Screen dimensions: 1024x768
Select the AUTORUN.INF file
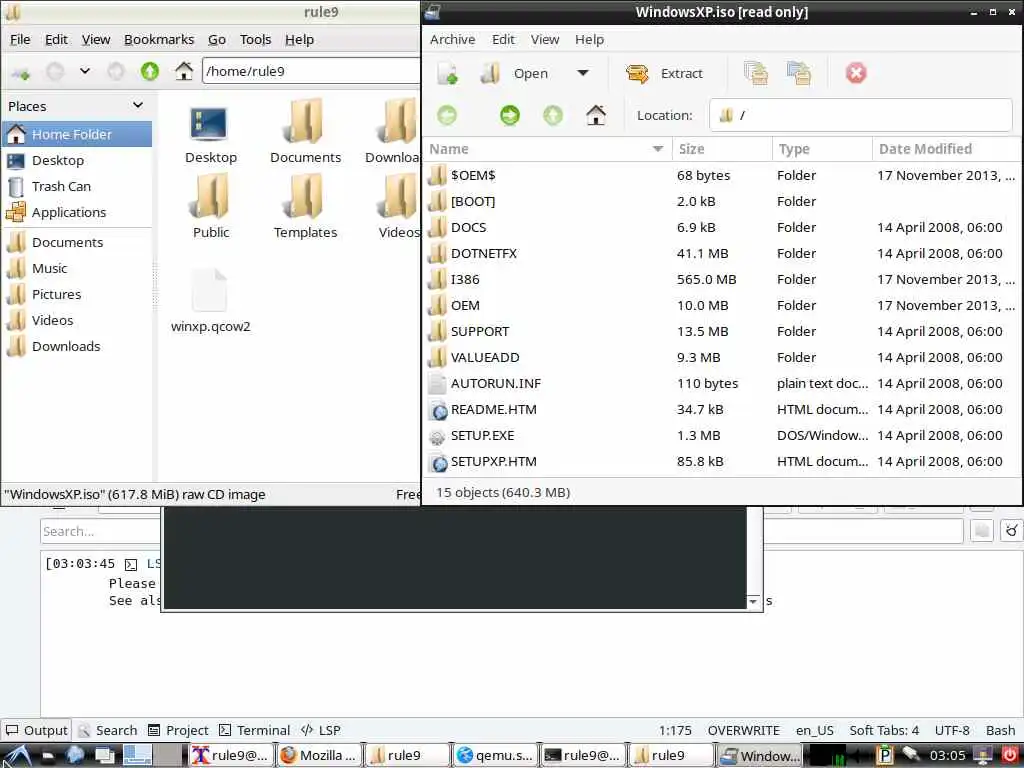[722, 384]
